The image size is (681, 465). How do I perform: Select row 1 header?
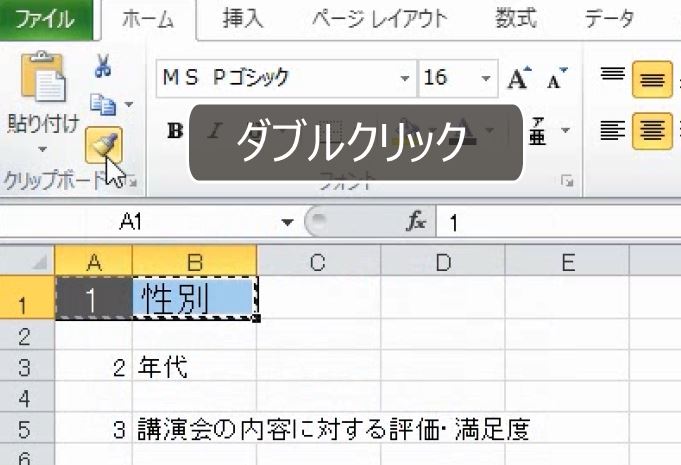tap(27, 298)
